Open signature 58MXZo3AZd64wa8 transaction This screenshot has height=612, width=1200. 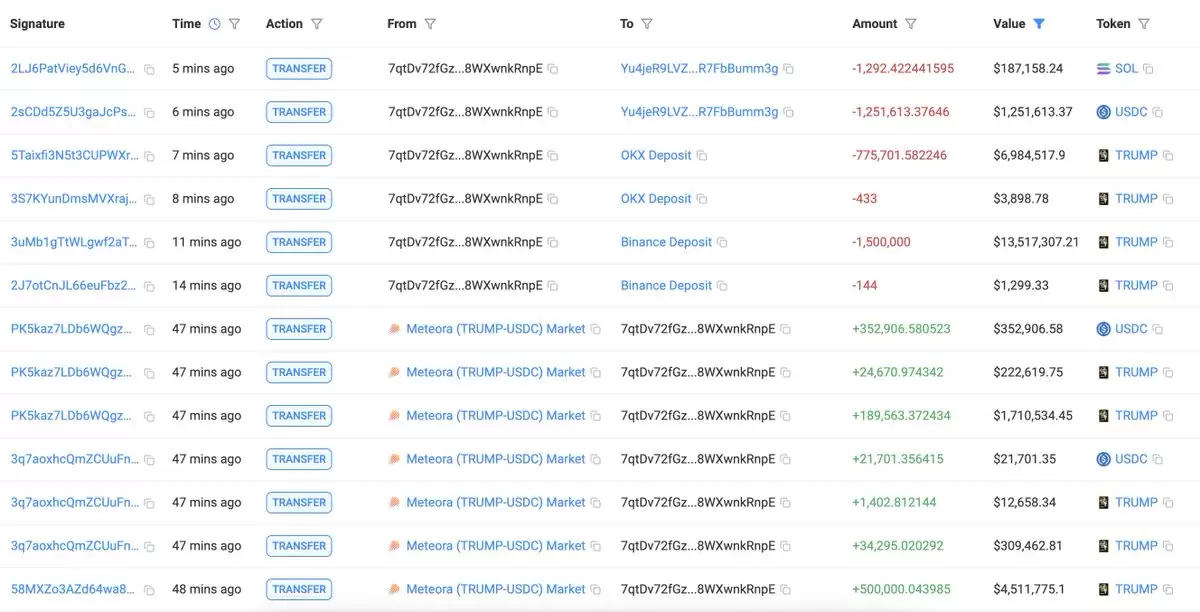coord(72,589)
